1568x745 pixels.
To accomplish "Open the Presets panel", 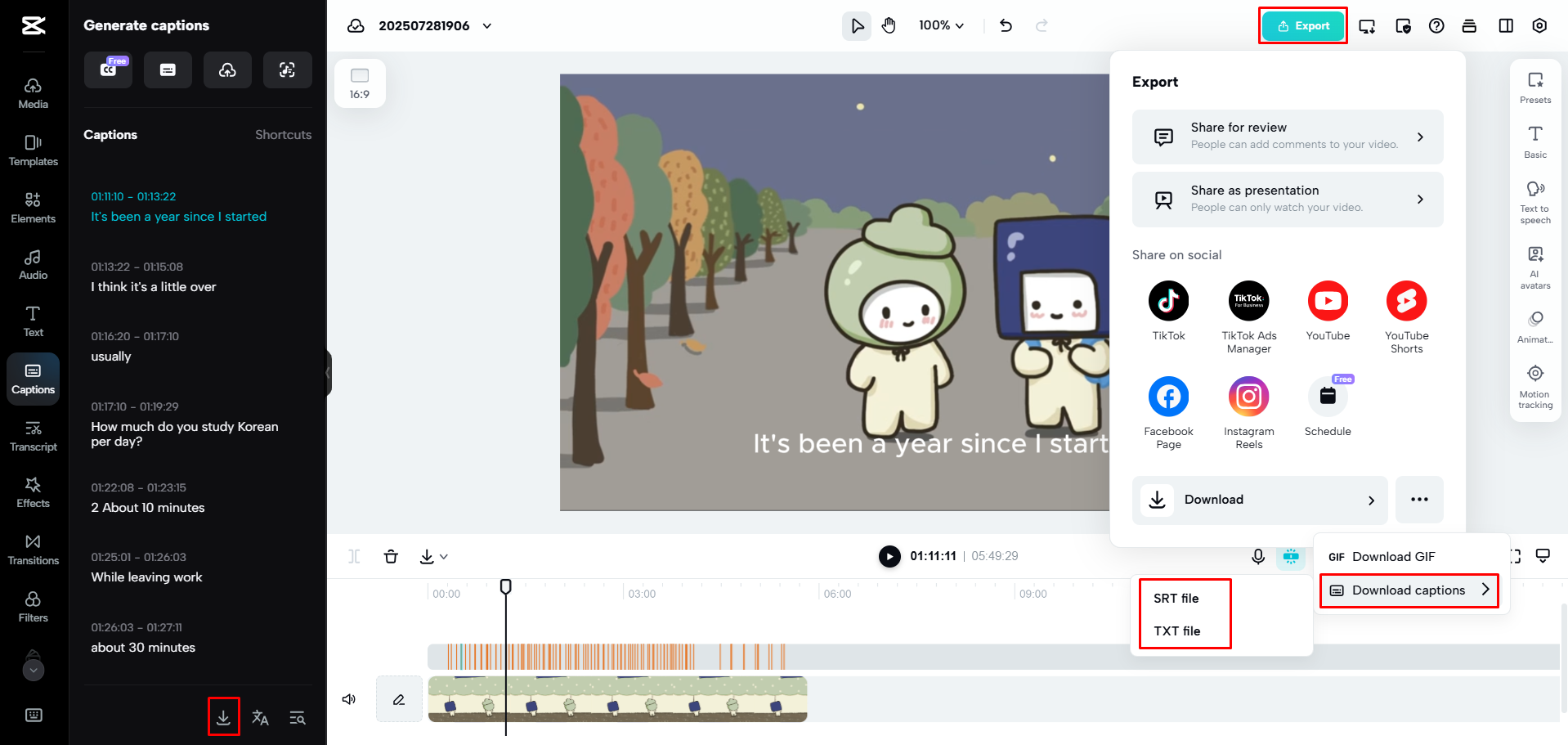I will tap(1535, 88).
